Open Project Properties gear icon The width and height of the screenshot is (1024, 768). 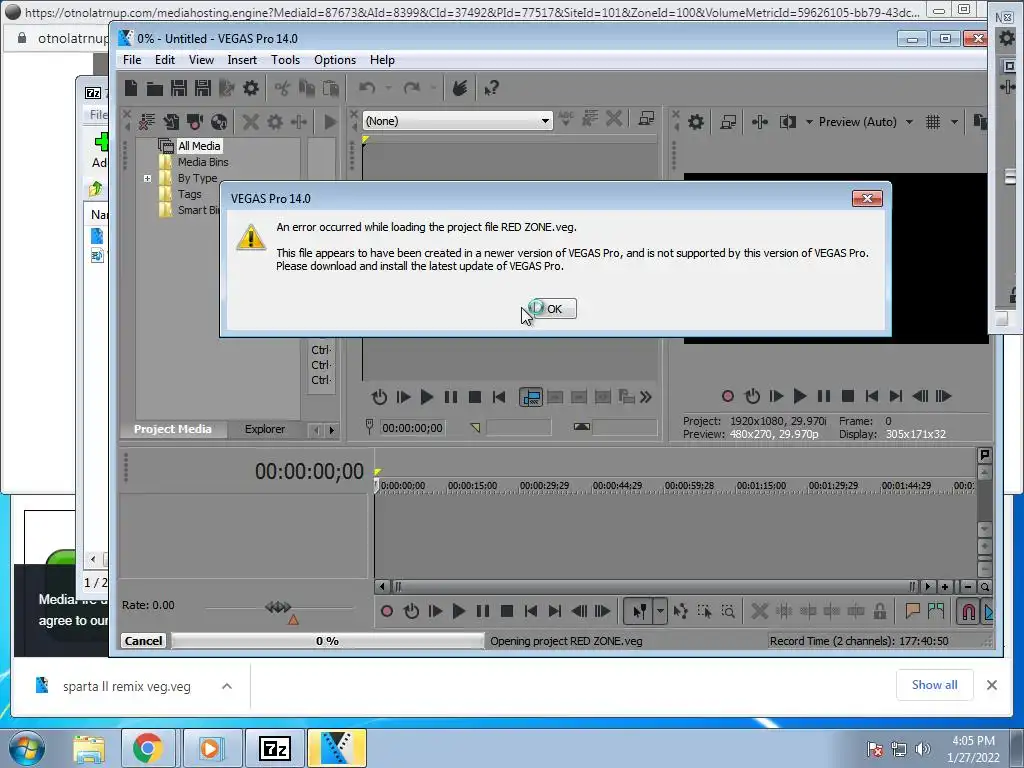pos(250,88)
